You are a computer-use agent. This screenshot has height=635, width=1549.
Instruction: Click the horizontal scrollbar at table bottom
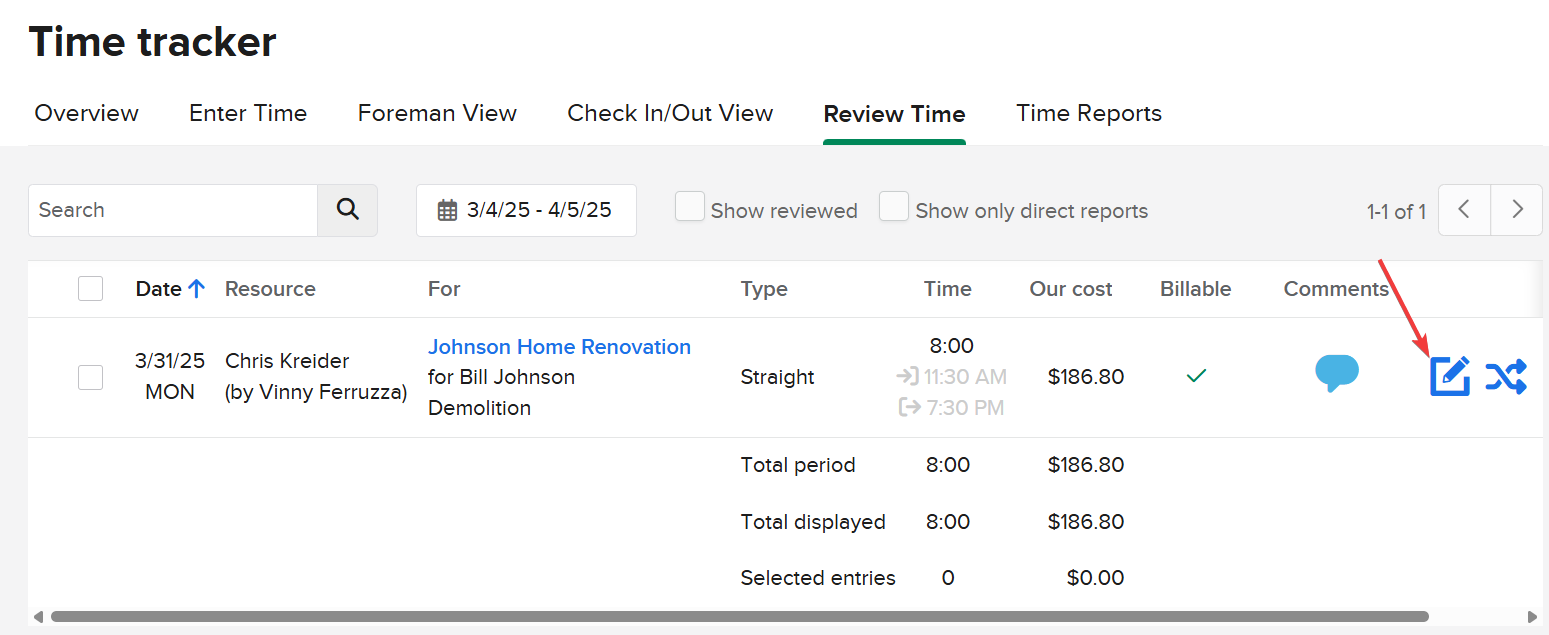[740, 617]
